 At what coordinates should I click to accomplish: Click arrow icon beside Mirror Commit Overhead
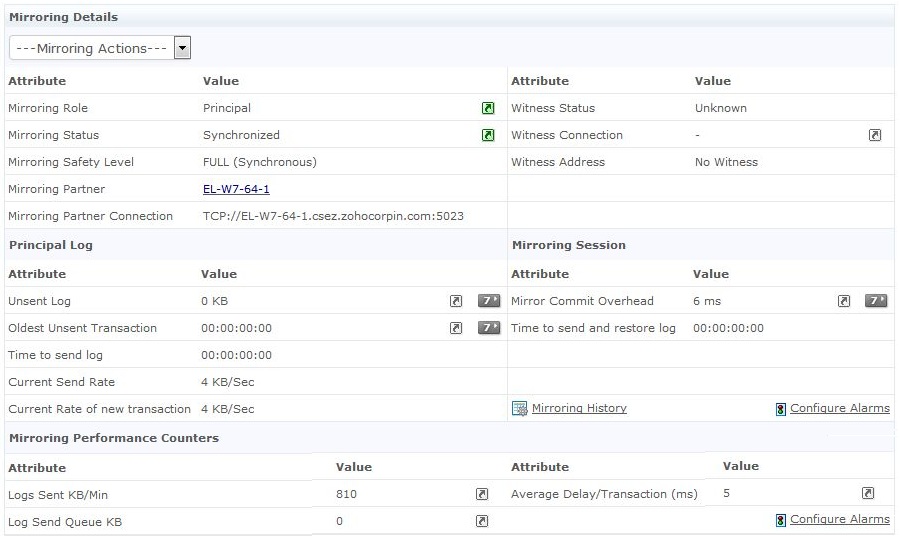click(x=844, y=301)
